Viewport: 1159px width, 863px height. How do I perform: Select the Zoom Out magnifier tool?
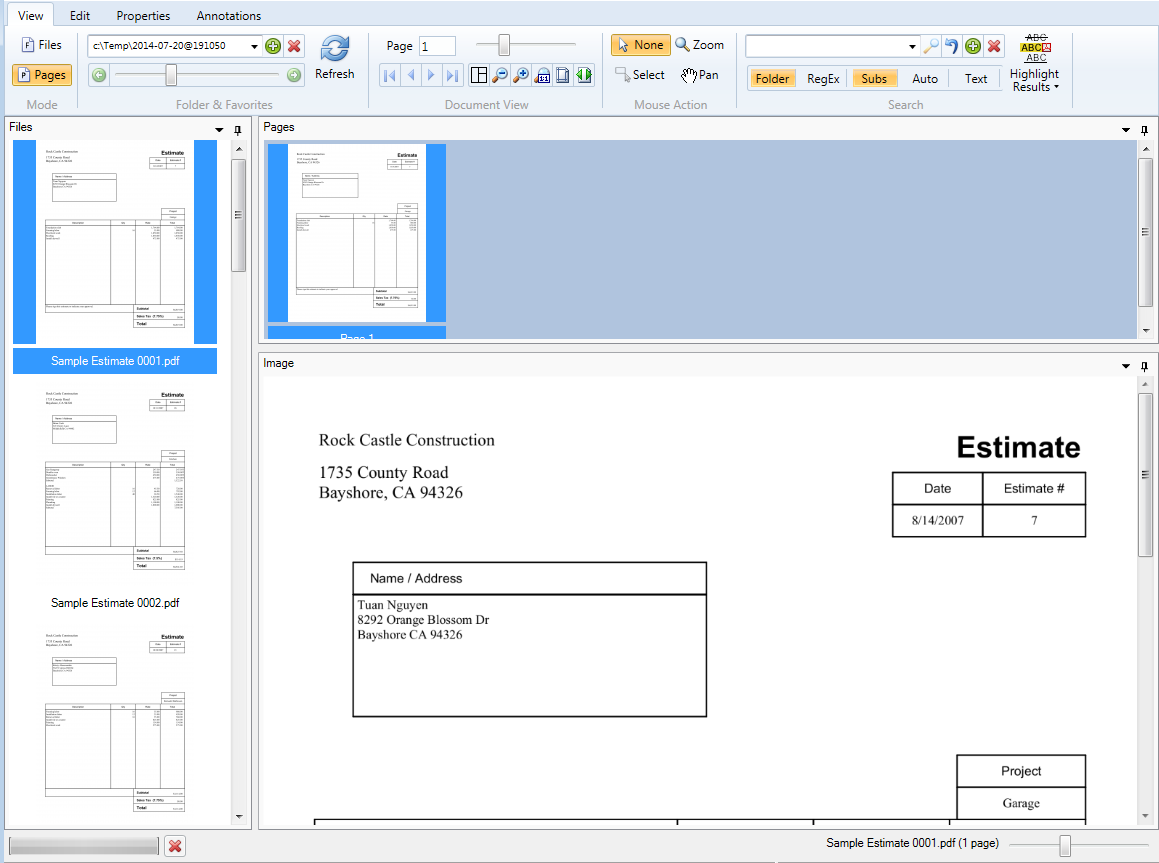point(499,75)
